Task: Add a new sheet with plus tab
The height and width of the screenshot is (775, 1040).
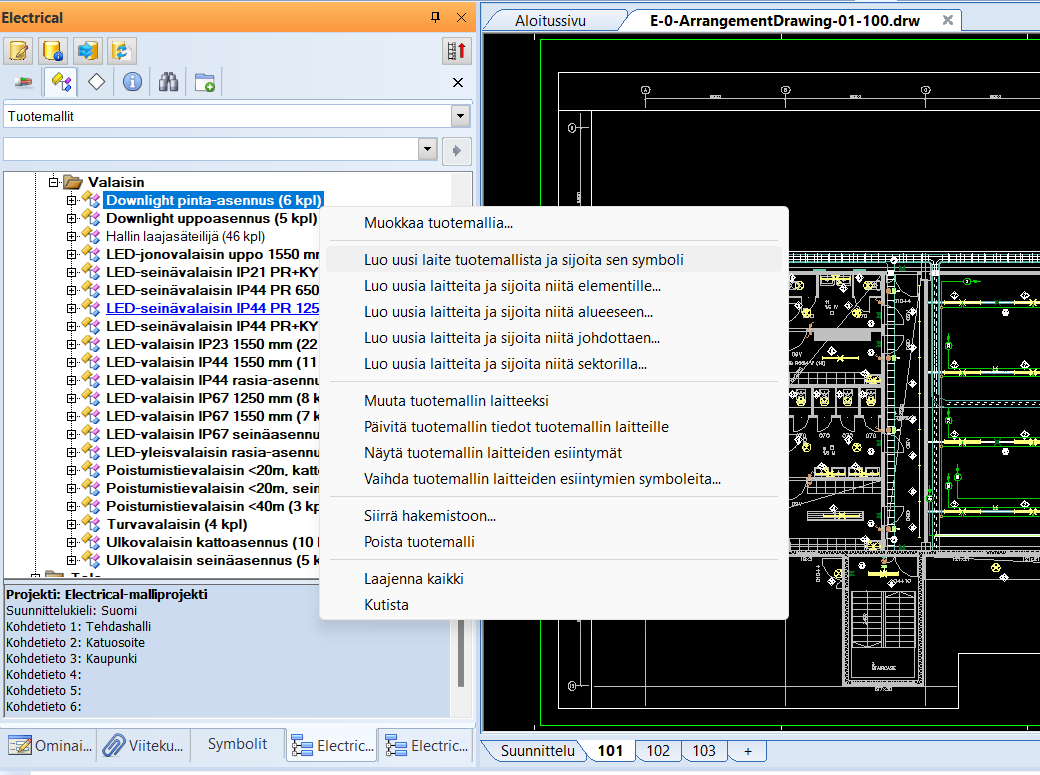Action: [x=747, y=751]
